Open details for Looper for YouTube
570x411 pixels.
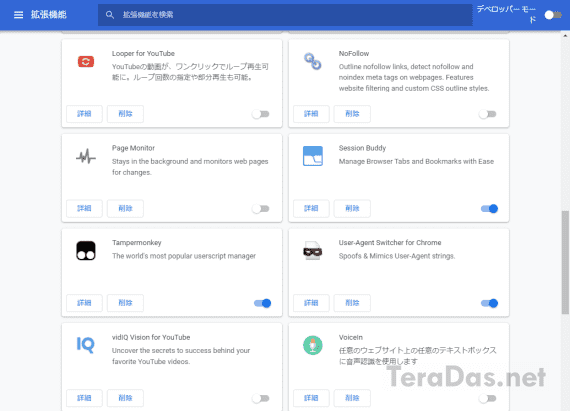tap(84, 114)
